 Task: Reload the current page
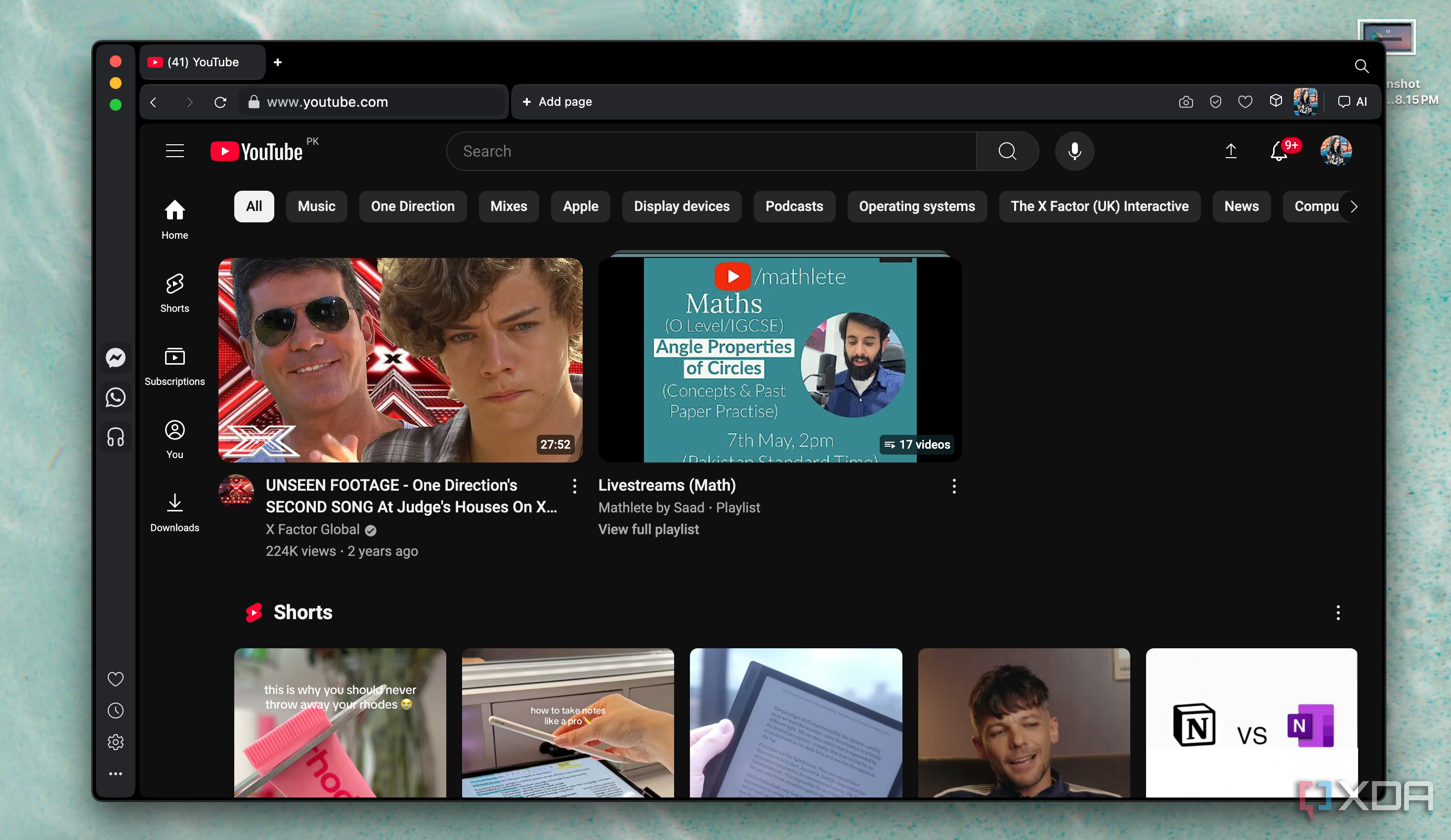tap(220, 102)
